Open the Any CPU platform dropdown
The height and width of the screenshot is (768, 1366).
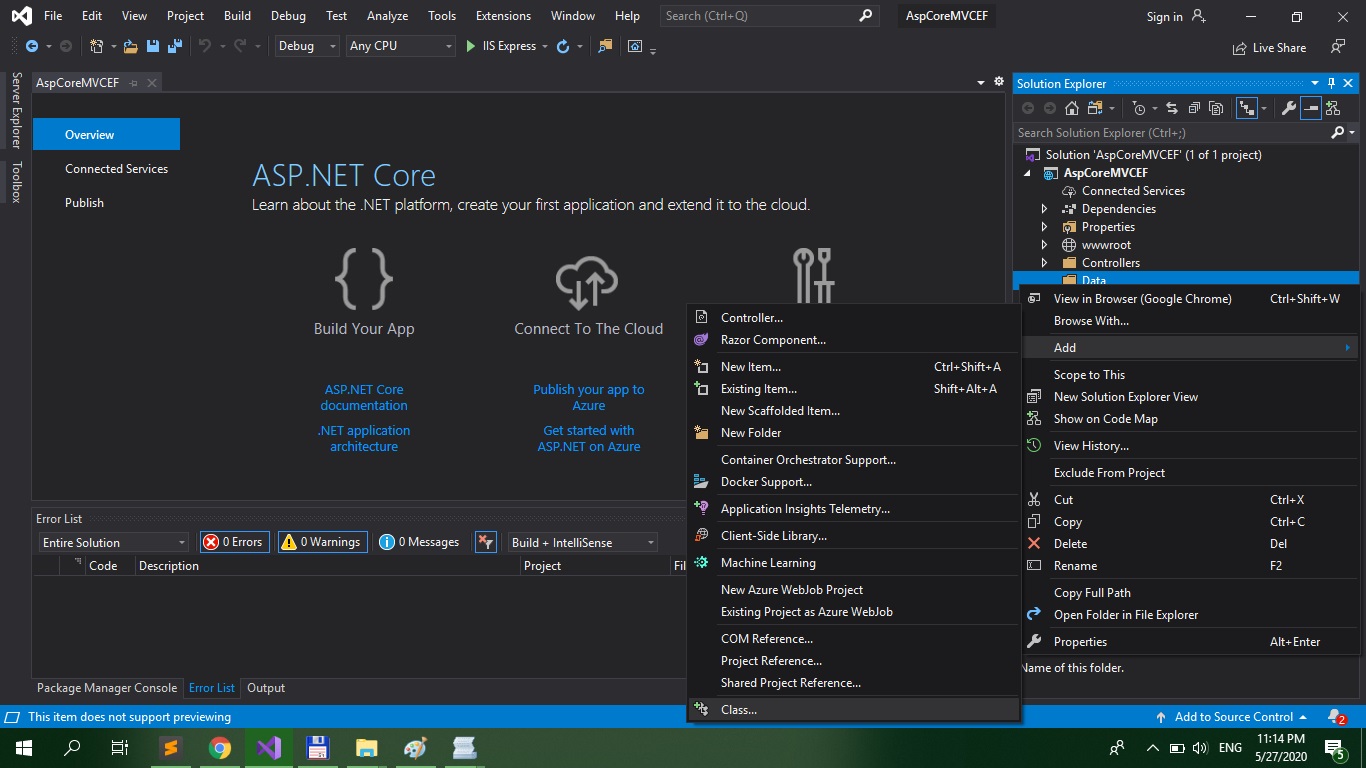[400, 46]
